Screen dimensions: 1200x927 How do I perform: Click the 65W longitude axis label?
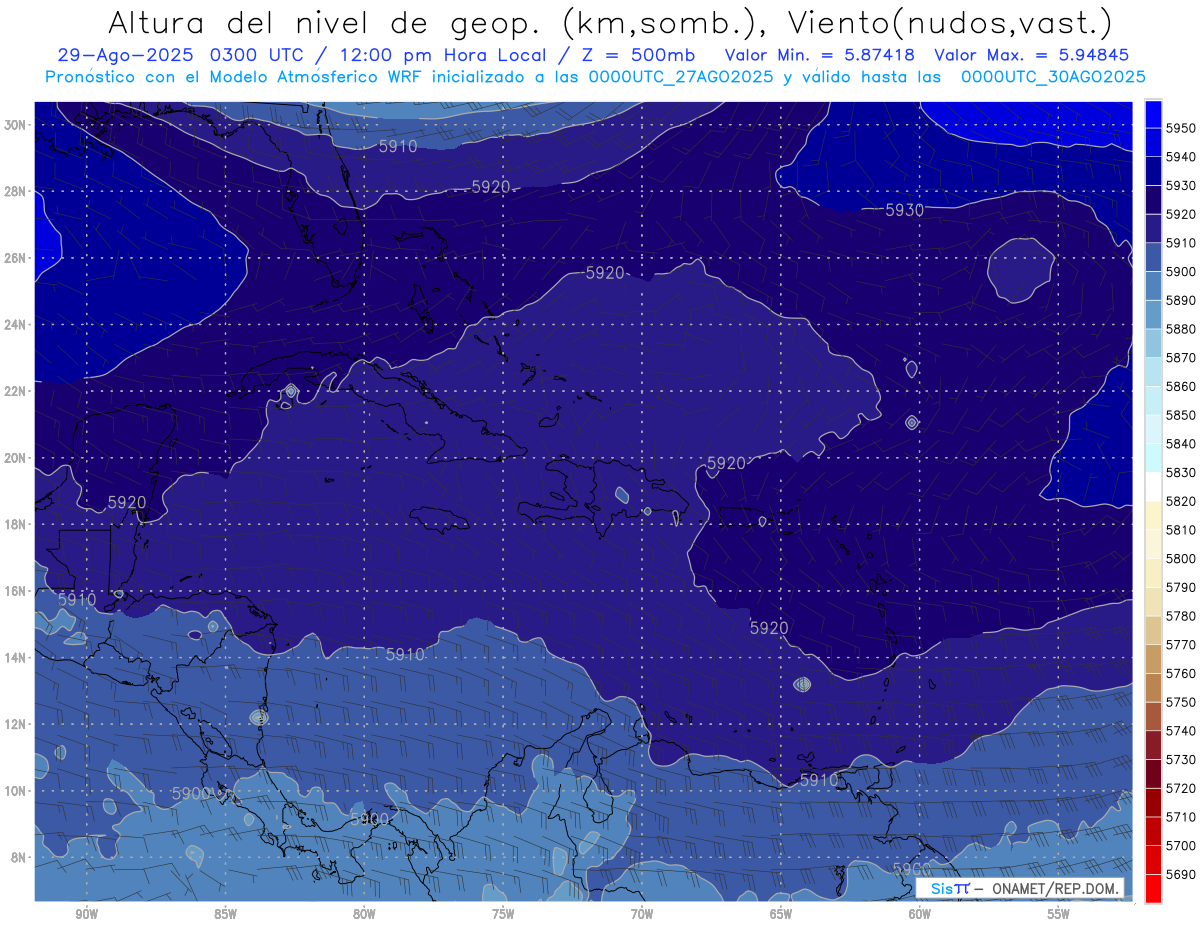[781, 914]
